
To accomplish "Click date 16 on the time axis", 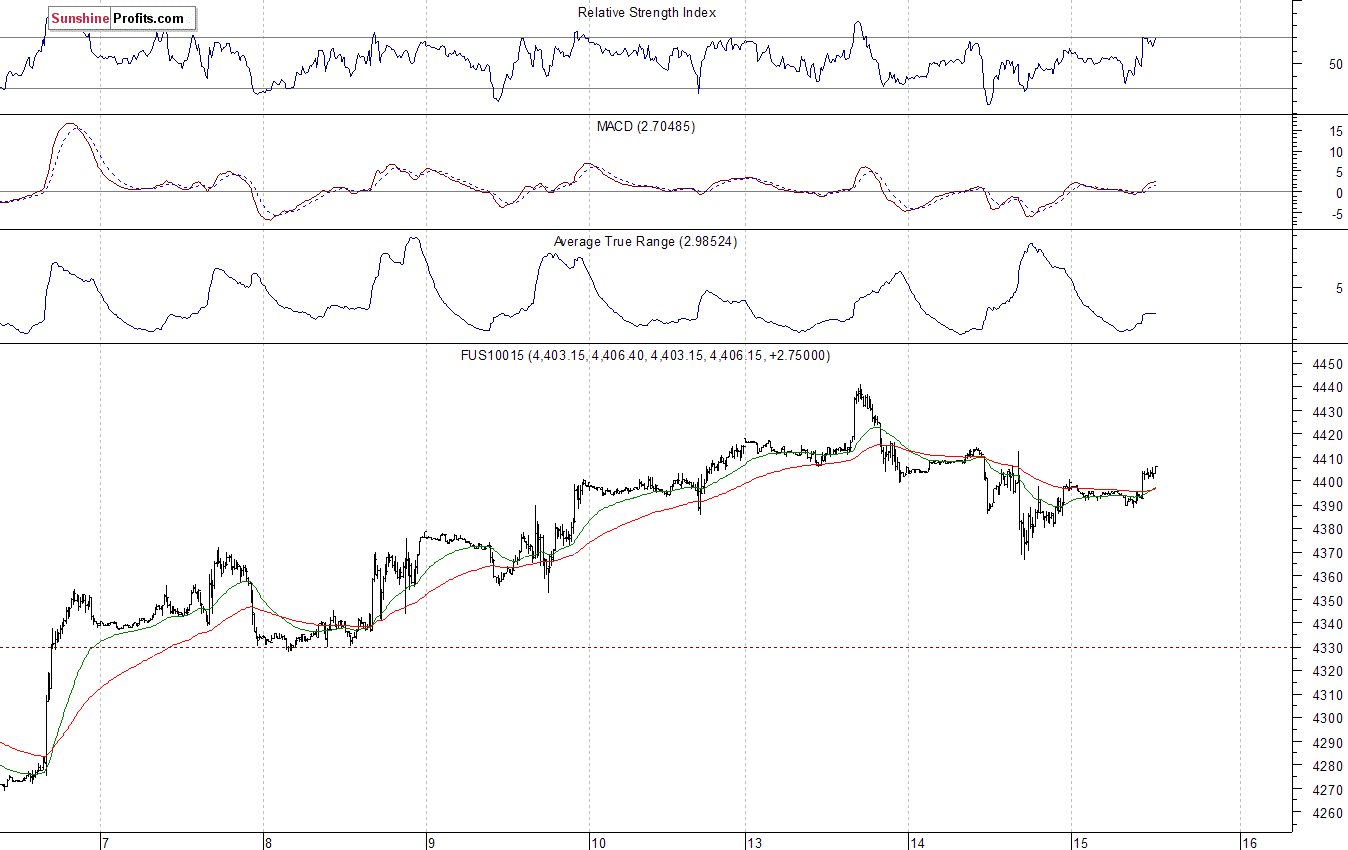I will (1248, 842).
